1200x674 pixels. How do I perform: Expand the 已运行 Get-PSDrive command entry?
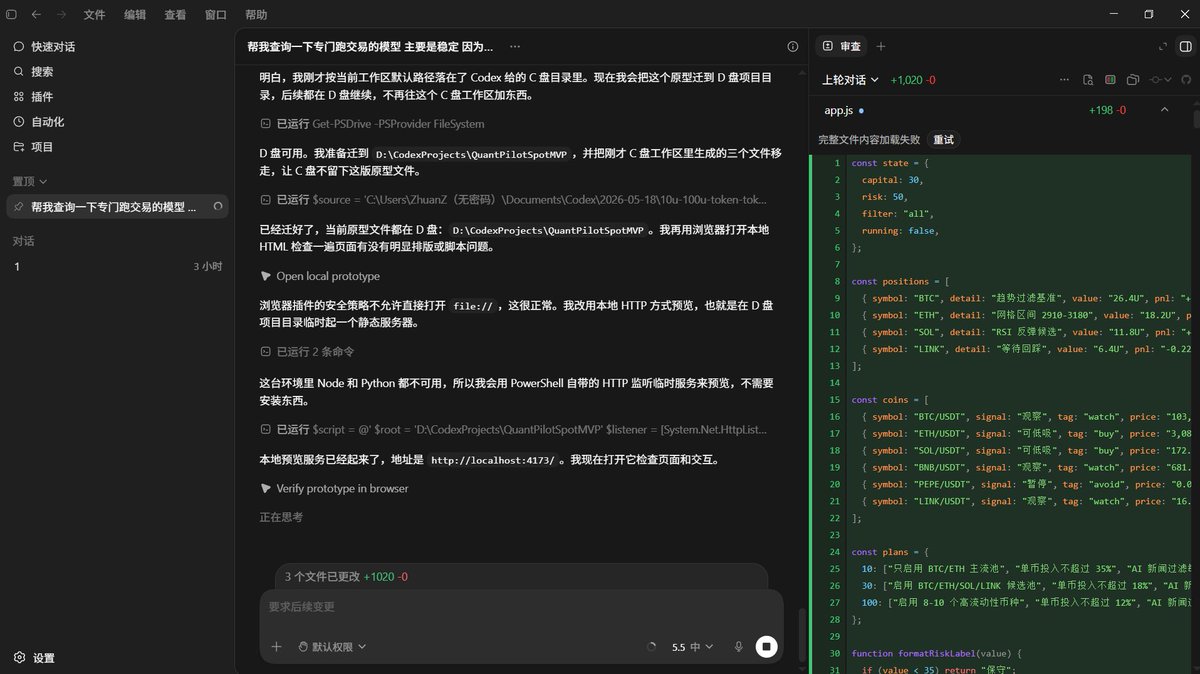click(371, 124)
